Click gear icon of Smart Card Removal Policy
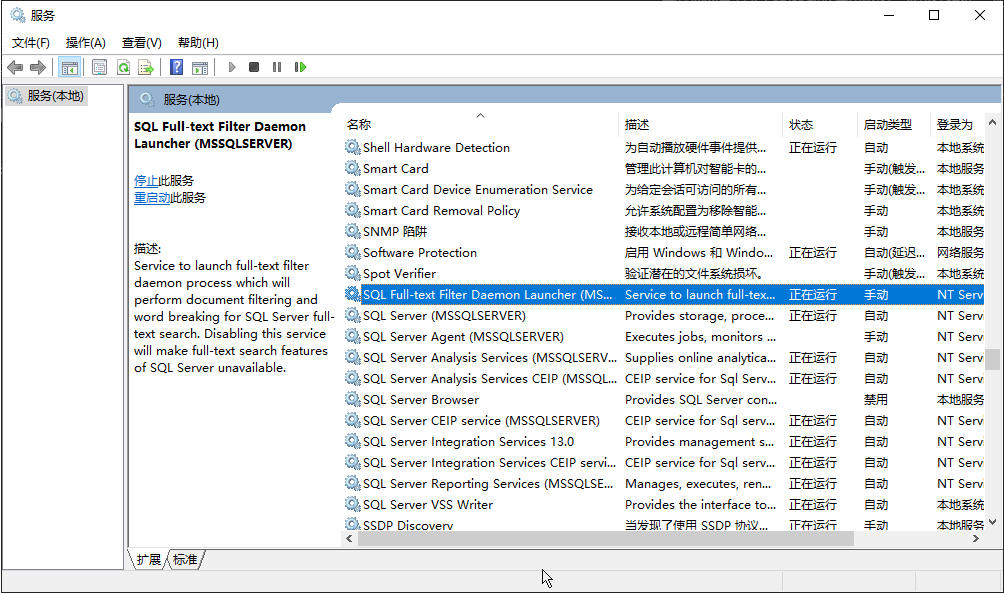The height and width of the screenshot is (593, 1004). 352,210
